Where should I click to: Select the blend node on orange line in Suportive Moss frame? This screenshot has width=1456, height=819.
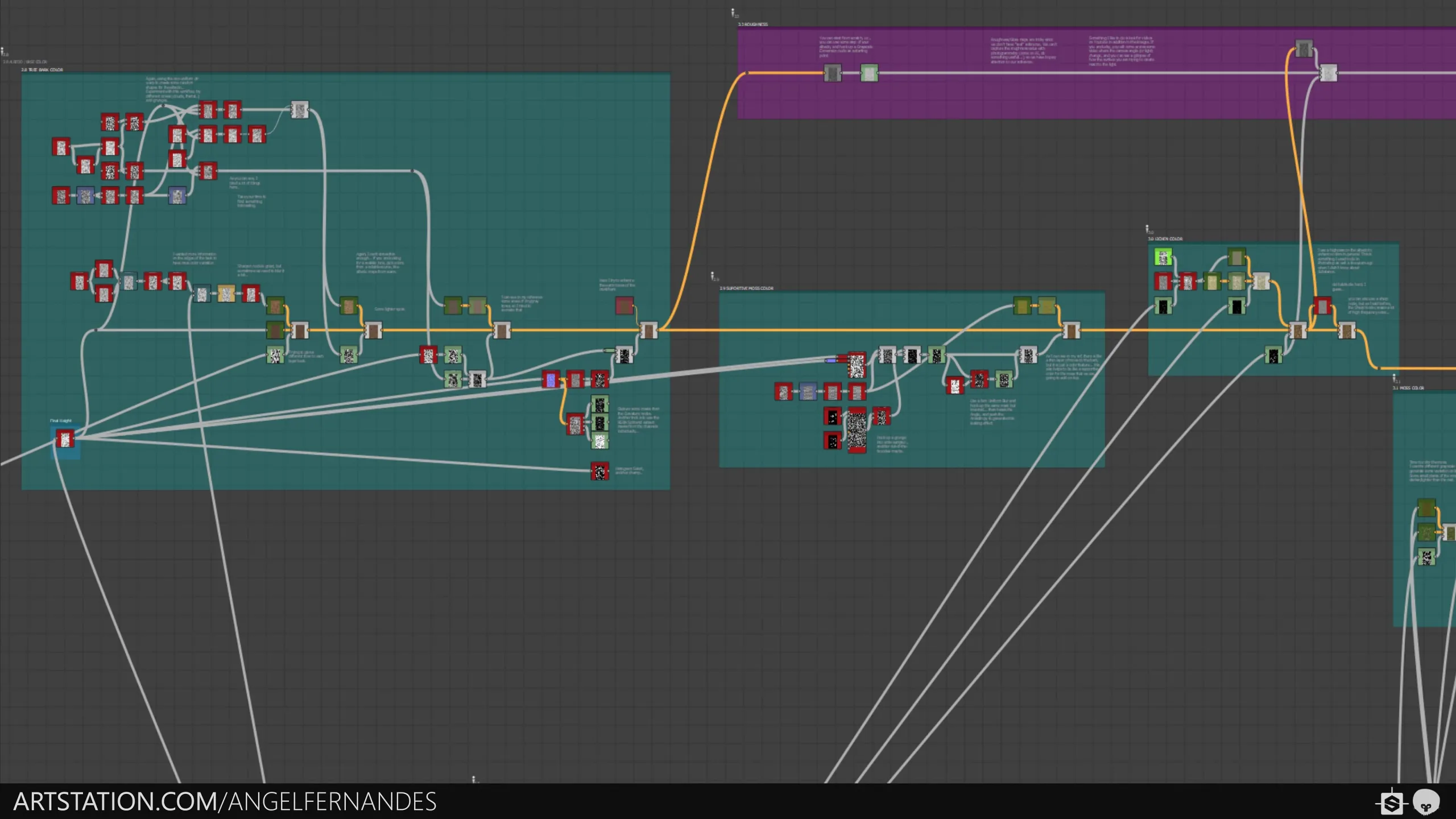point(1071,330)
